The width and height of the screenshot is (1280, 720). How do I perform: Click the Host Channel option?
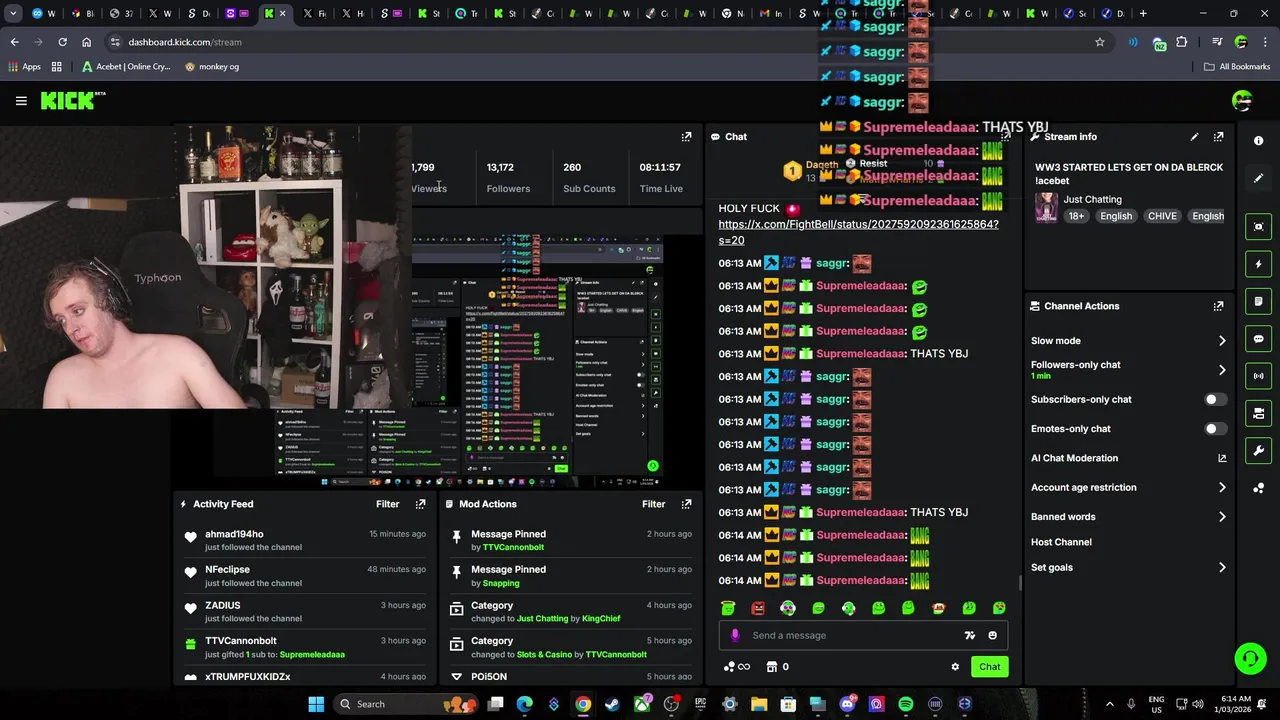click(x=1061, y=542)
